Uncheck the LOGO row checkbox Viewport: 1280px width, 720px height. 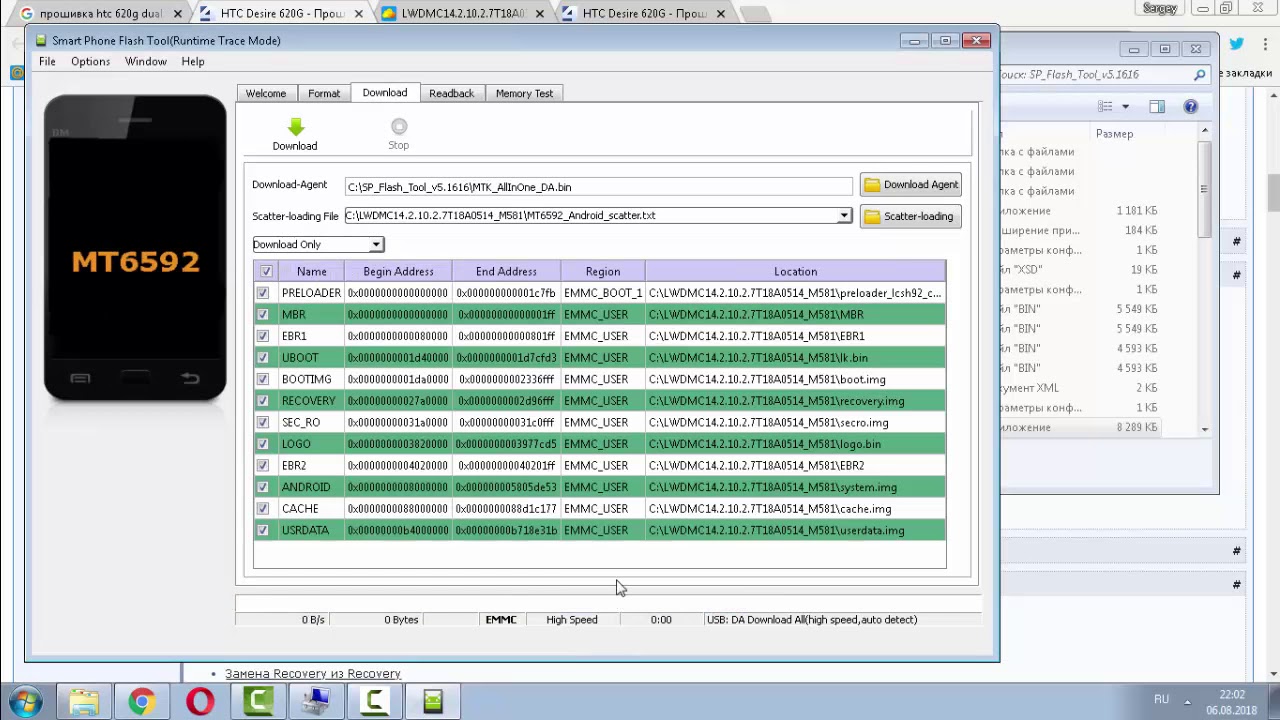pos(263,444)
